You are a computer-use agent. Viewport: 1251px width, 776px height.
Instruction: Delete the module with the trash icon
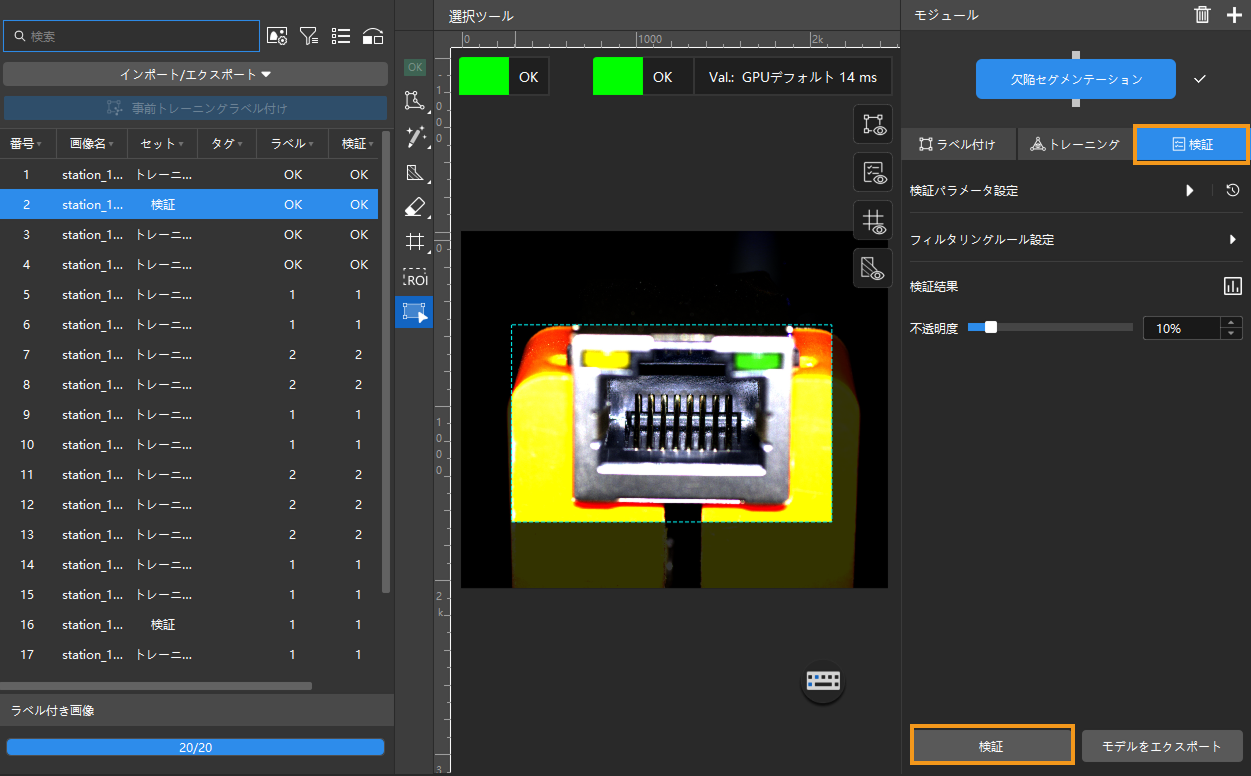click(x=1202, y=14)
